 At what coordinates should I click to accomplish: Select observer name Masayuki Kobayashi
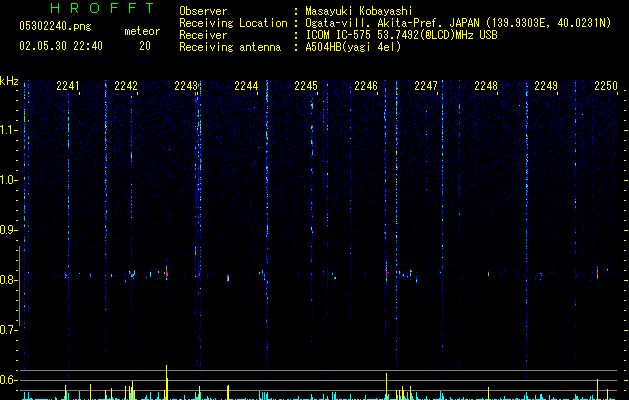point(359,11)
